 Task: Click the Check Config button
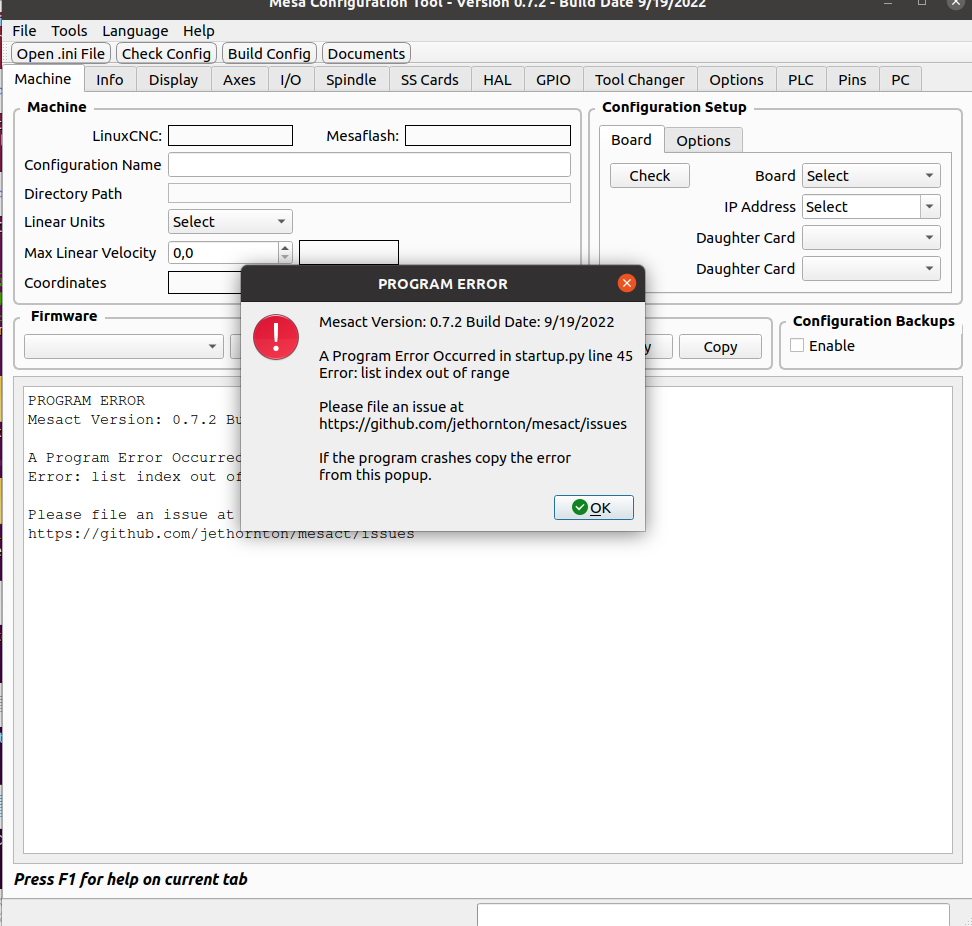[x=166, y=53]
